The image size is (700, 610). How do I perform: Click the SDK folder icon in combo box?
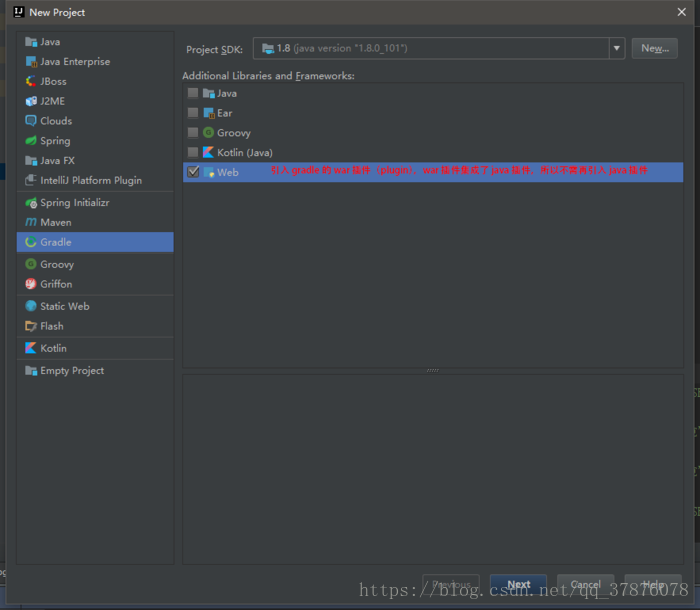pyautogui.click(x=268, y=49)
